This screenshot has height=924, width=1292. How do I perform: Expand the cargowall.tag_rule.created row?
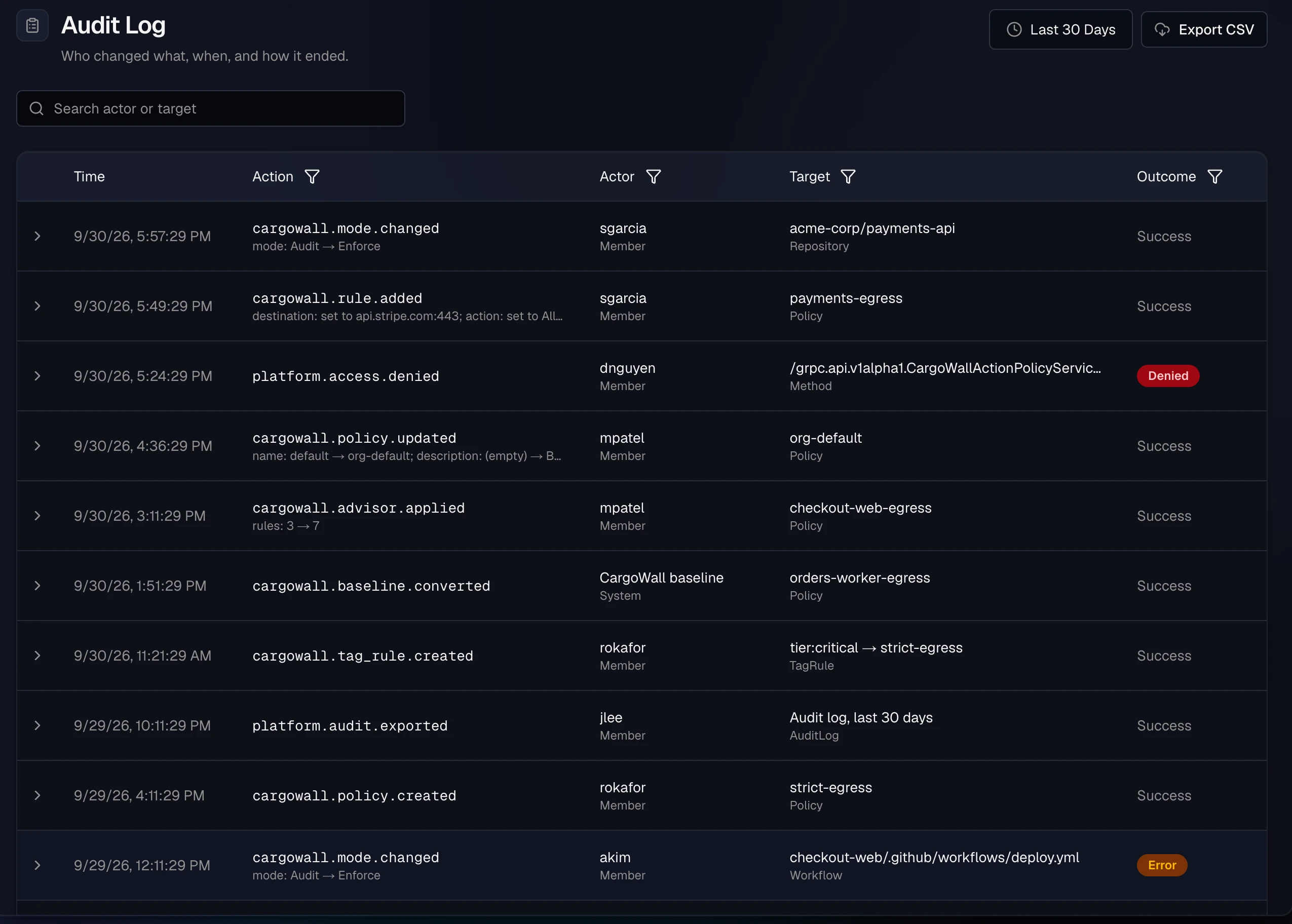coord(37,656)
